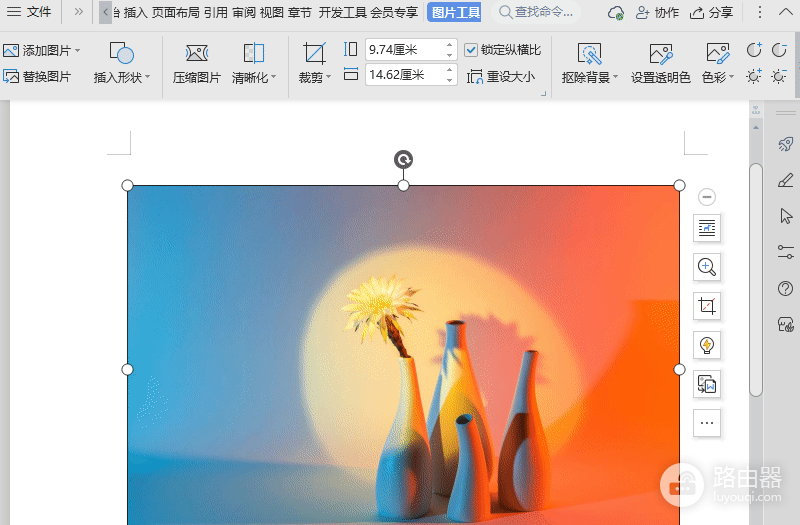Open the 插入 ribbon tab
Screen dimensions: 800x525
[135, 12]
